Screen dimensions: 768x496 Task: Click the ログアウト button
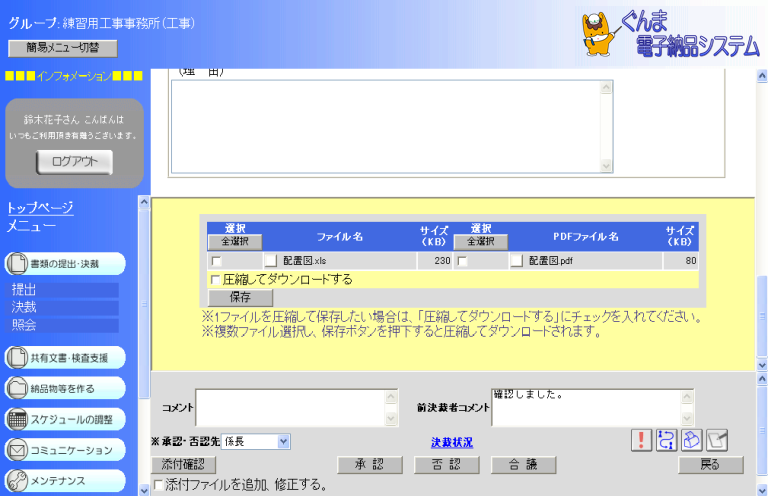click(74, 162)
